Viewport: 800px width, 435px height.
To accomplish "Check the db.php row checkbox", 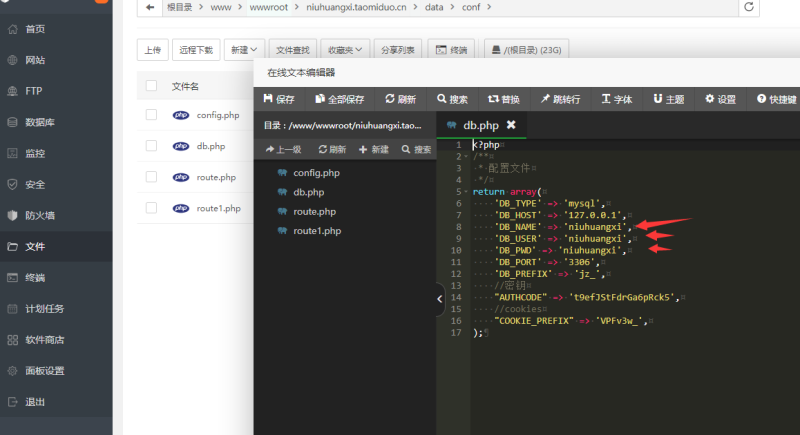I will 152,146.
